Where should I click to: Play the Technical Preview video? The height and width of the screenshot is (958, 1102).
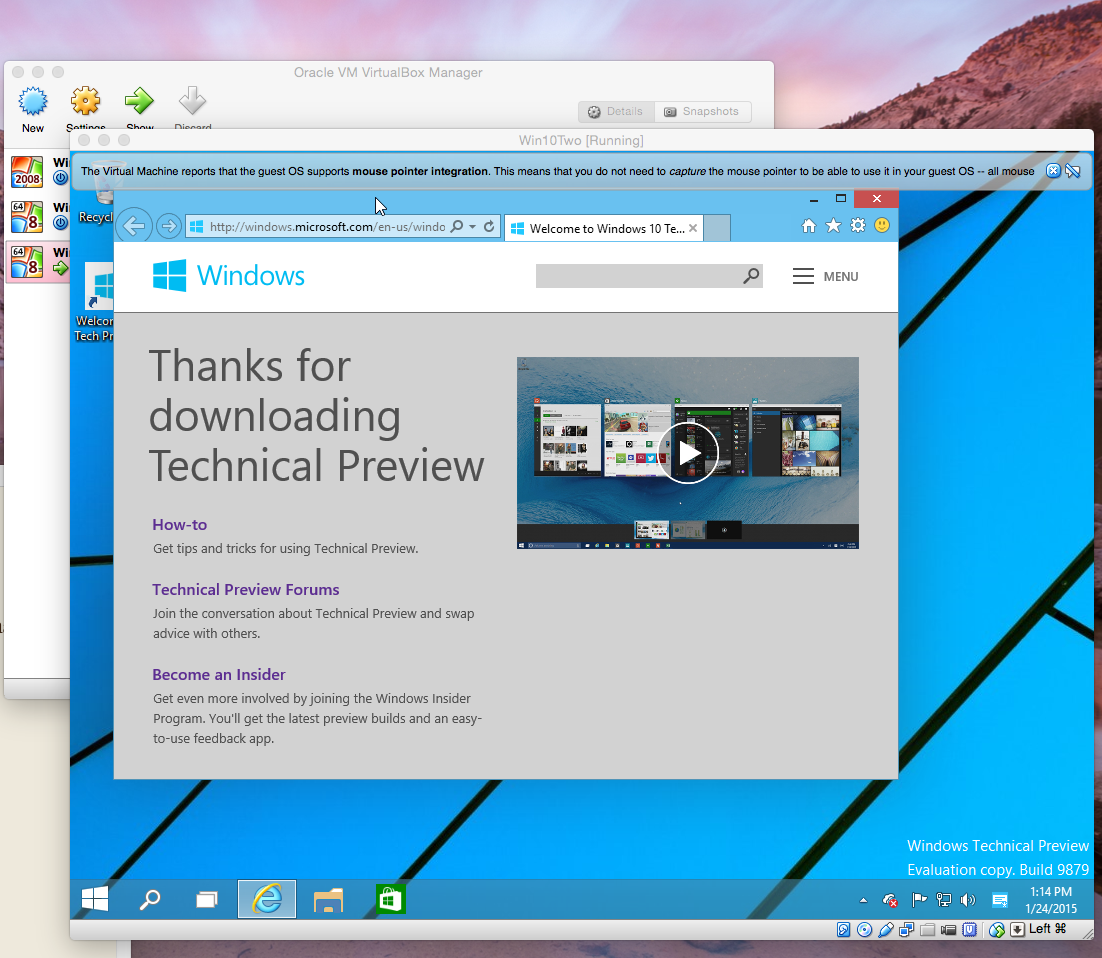coord(688,453)
